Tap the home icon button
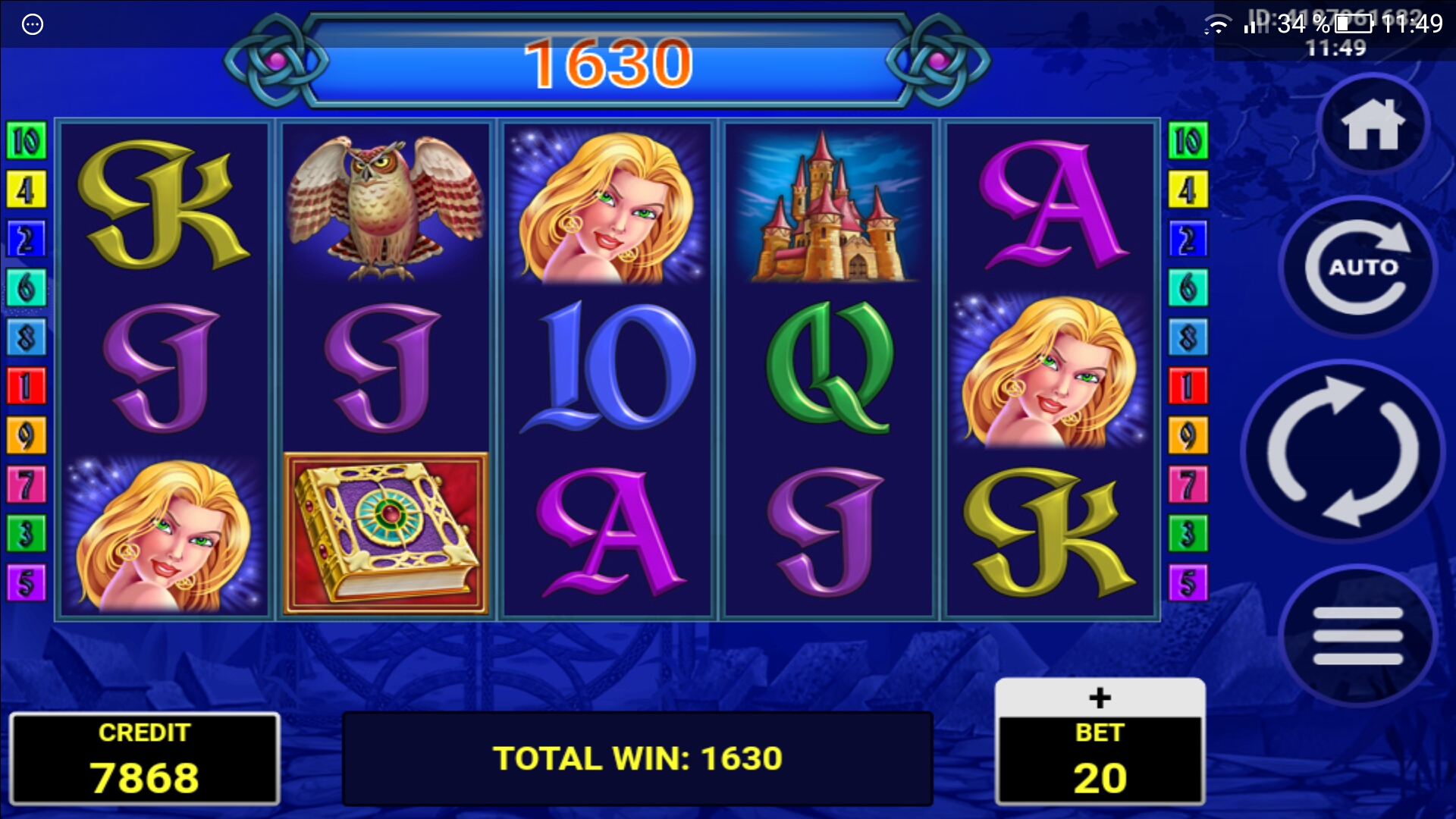 point(1373,124)
